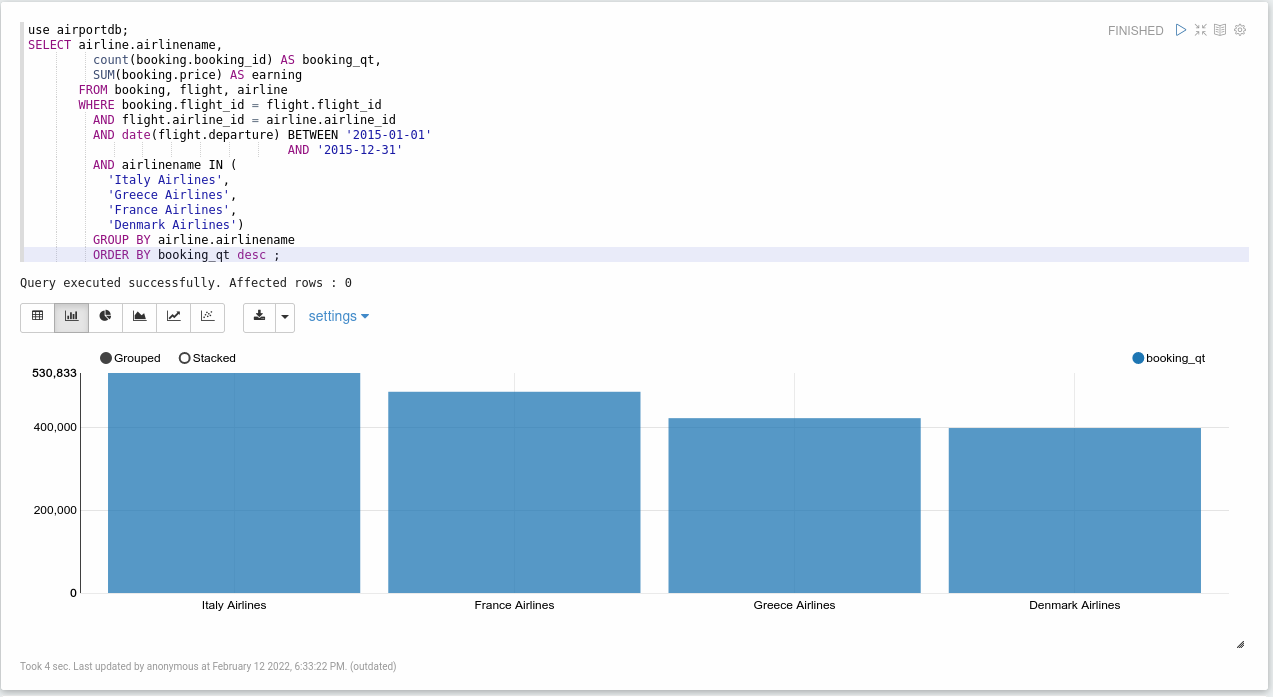Hide the output using the book icon

click(1220, 30)
